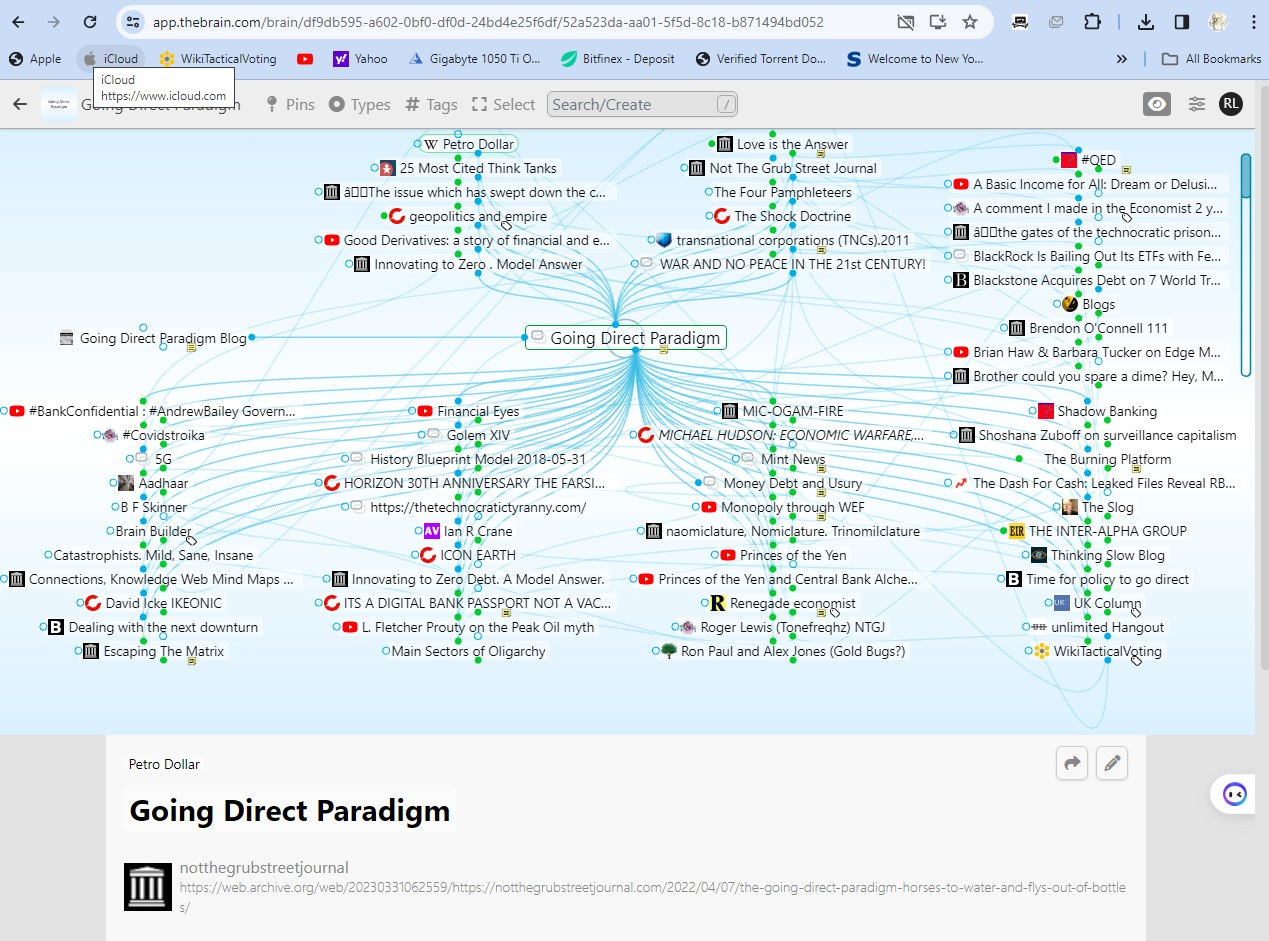
Task: Select Main Sectors of Oligarchy thought
Action: [468, 651]
